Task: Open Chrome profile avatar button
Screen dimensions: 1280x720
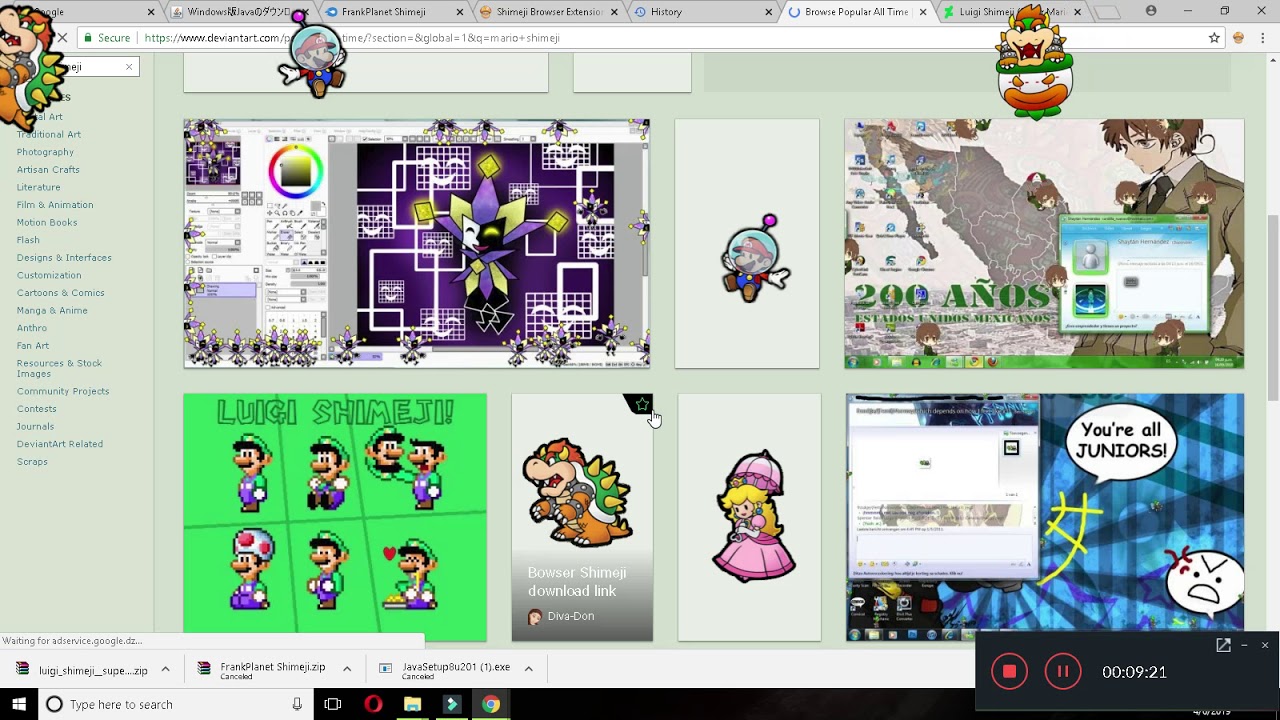Action: (1151, 11)
